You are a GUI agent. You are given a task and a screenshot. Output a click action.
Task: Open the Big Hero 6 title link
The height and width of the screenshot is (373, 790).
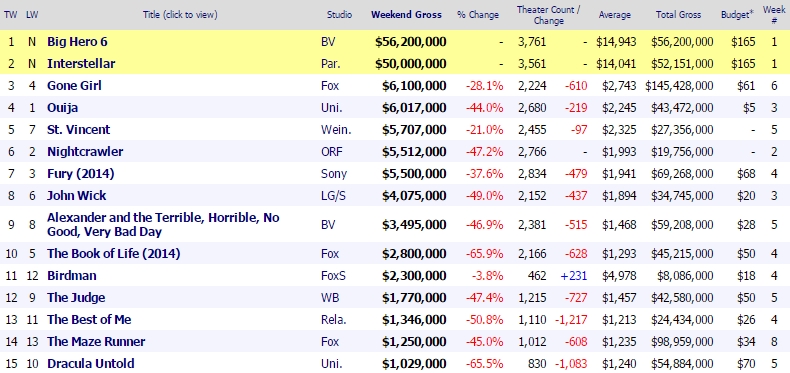pyautogui.click(x=77, y=41)
